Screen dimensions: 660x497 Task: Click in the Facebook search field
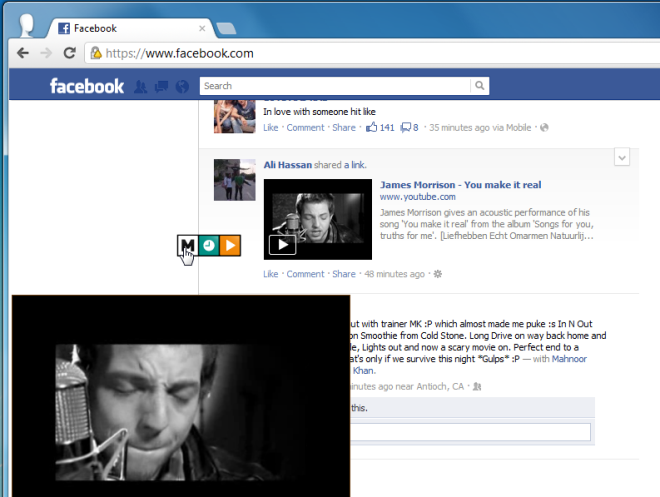pos(335,86)
